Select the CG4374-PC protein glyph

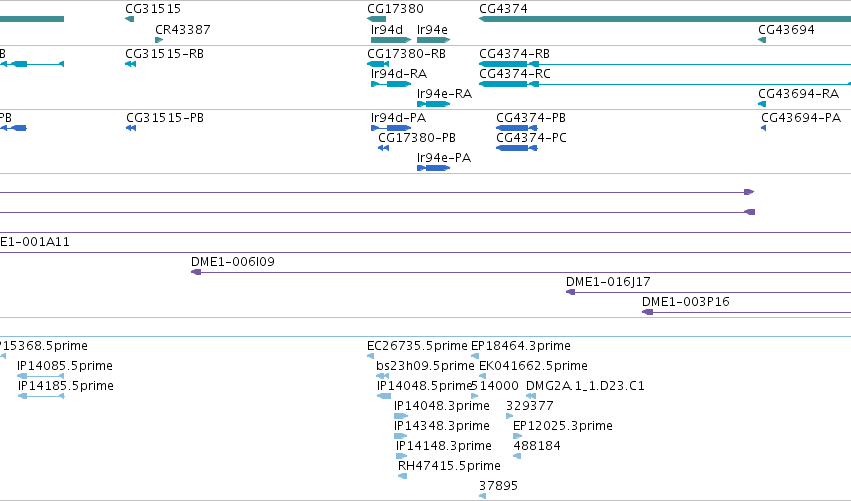point(517,148)
